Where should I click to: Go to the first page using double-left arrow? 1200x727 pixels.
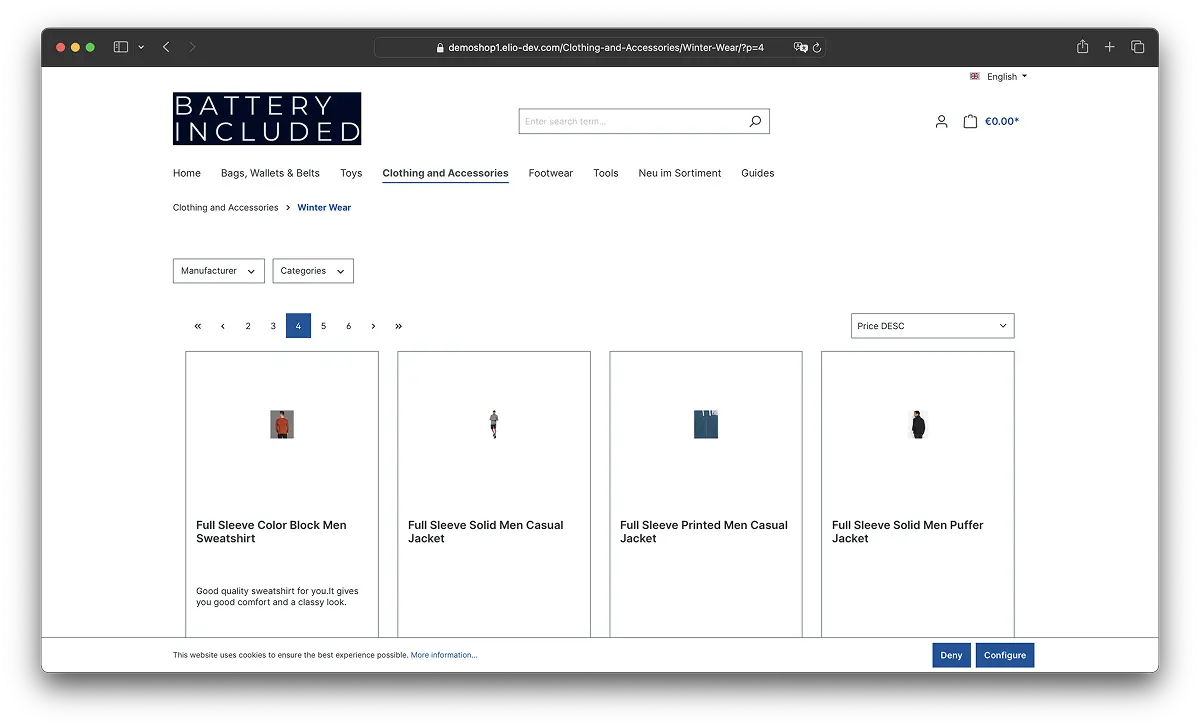(x=197, y=325)
